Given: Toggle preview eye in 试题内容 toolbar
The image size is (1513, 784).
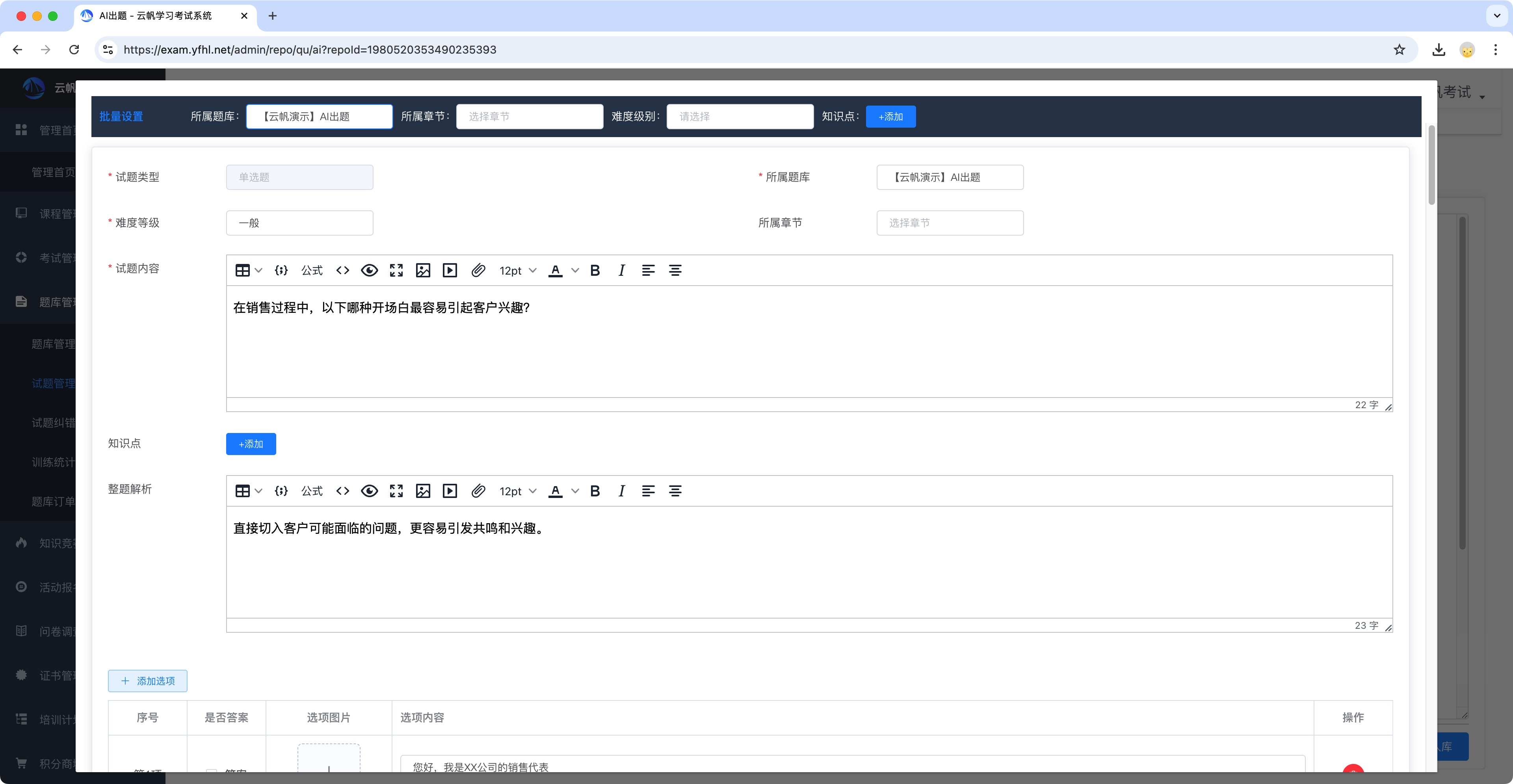Looking at the screenshot, I should click(370, 270).
